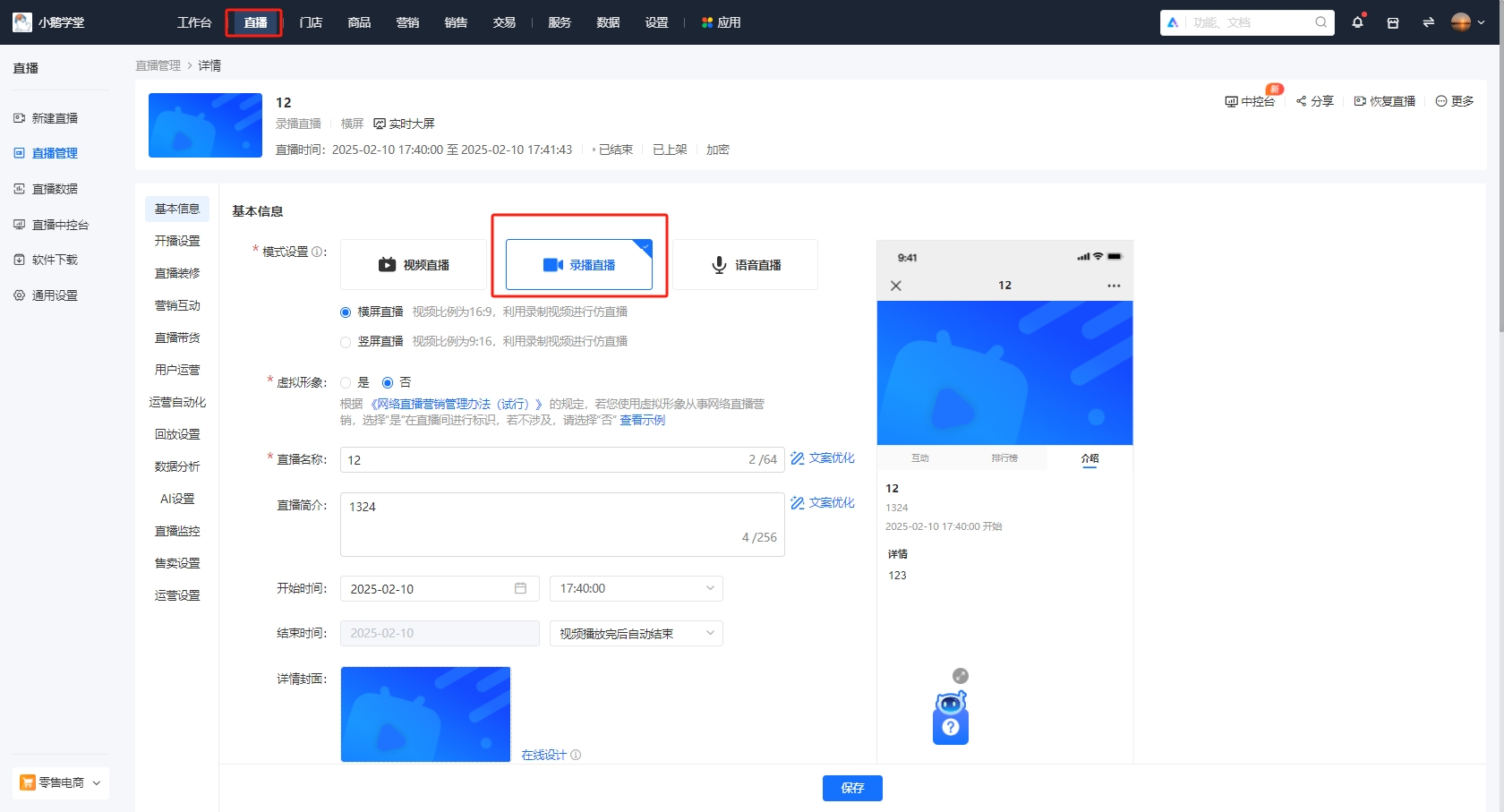Open 直播数据 from the sidebar
This screenshot has height=812, width=1504.
55,189
